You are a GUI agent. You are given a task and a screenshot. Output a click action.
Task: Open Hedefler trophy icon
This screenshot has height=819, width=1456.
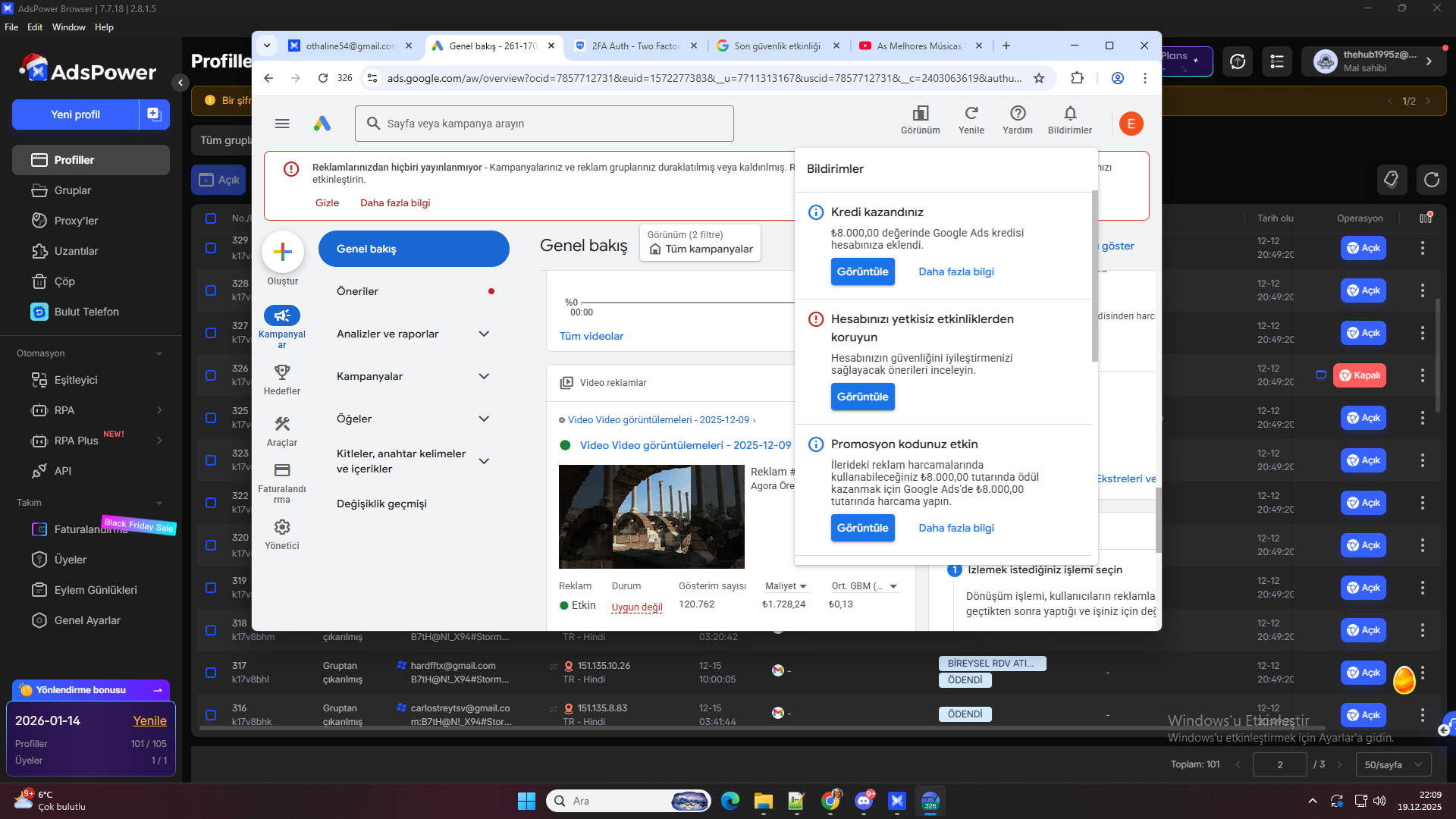tap(282, 372)
